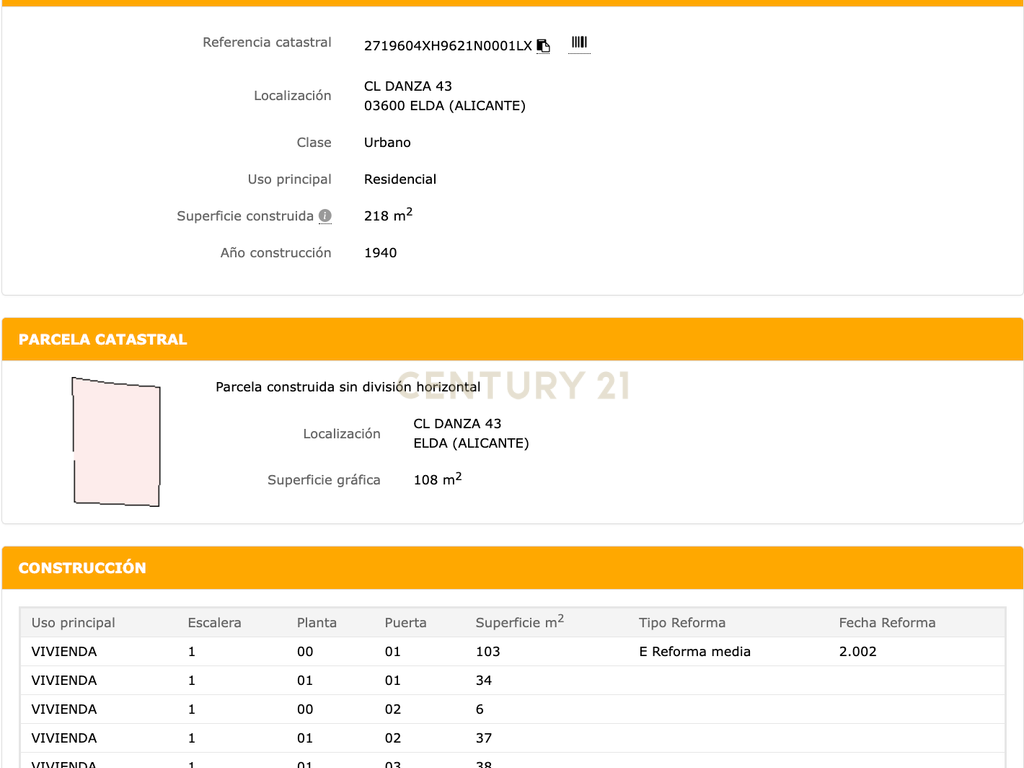Select the VIVIENDA row with 37 m²
The image size is (1024, 768).
click(x=513, y=738)
